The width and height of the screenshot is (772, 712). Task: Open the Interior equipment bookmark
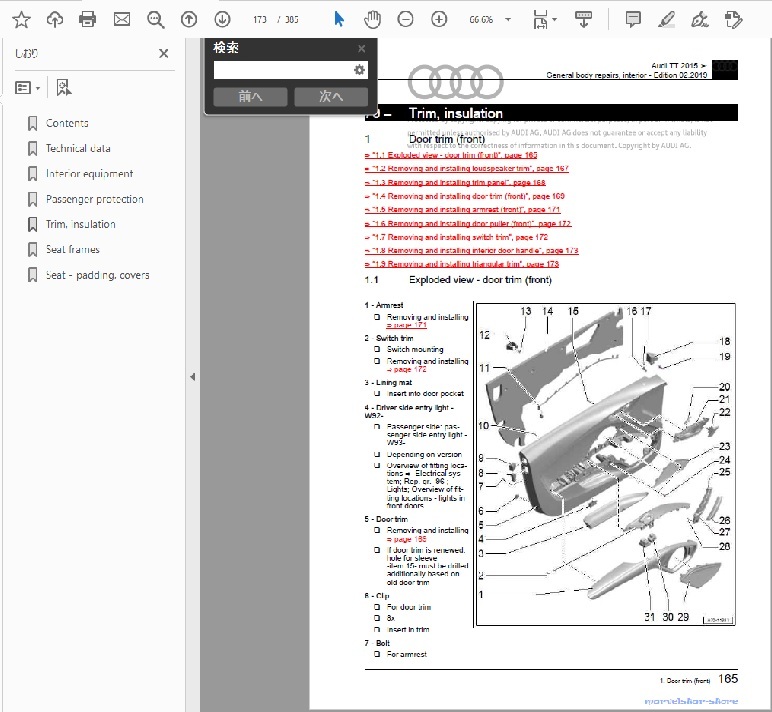coord(89,174)
